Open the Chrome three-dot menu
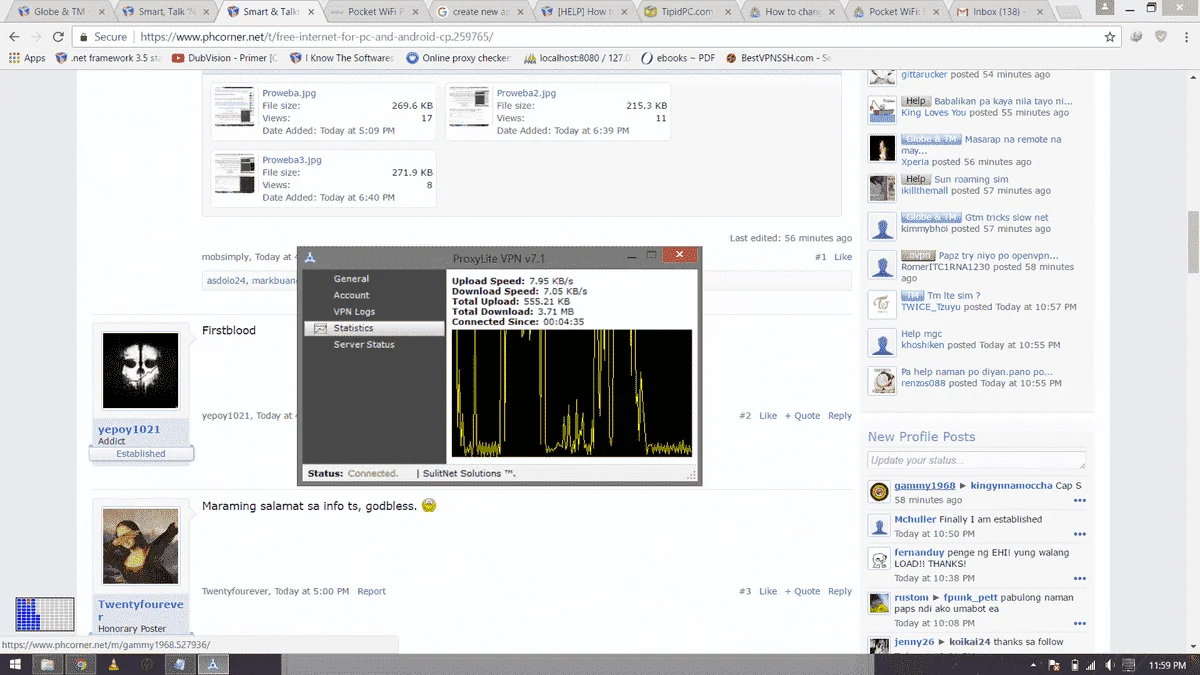 (1185, 36)
